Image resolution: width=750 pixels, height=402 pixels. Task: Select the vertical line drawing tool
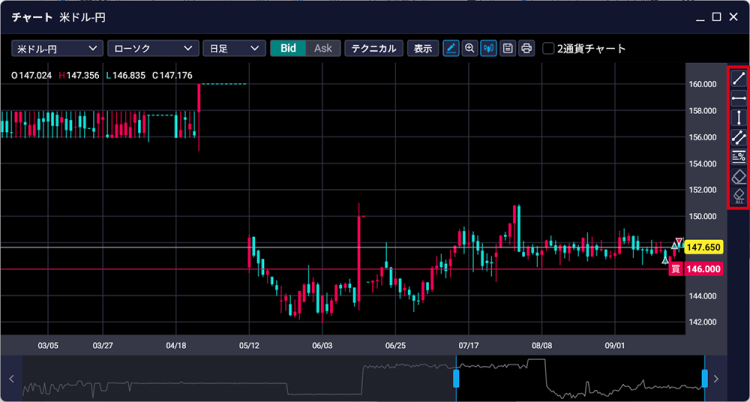coord(739,117)
